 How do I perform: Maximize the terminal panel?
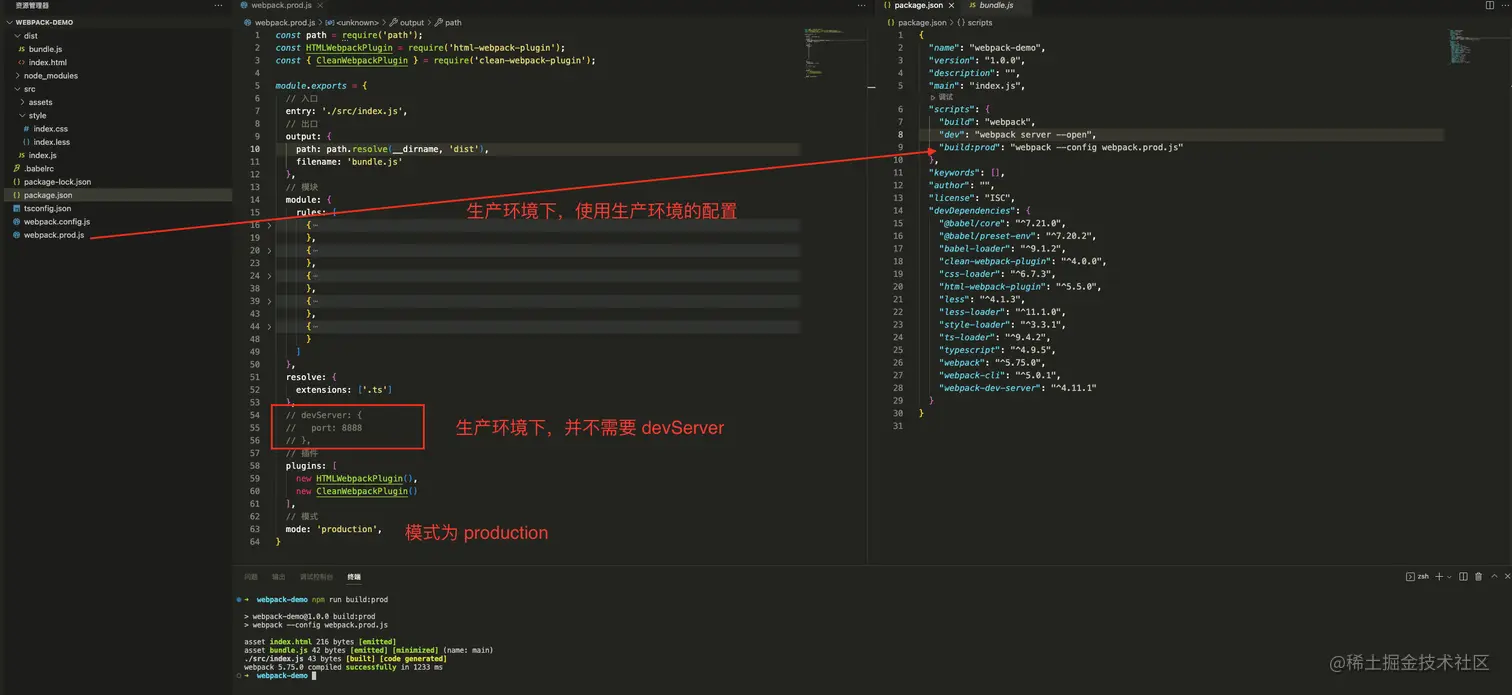1495,577
